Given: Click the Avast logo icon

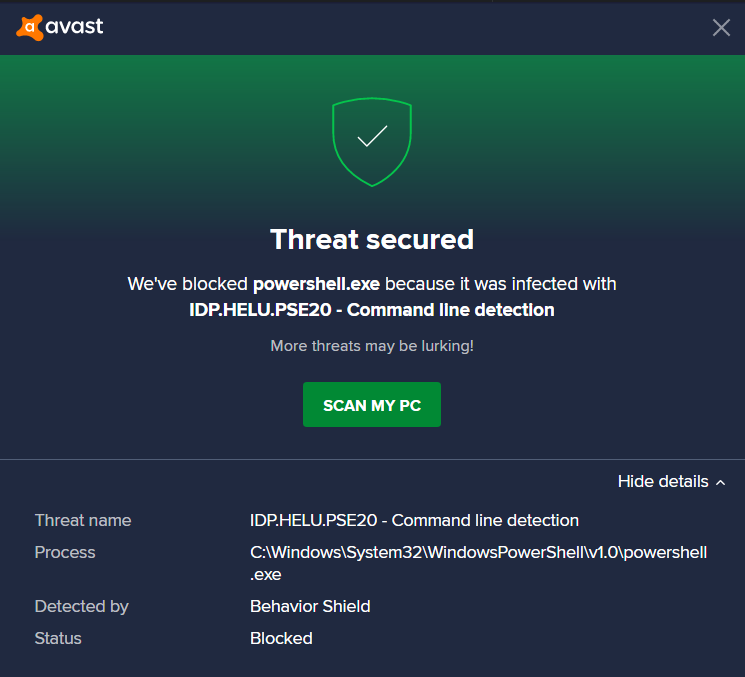Looking at the screenshot, I should pos(29,27).
